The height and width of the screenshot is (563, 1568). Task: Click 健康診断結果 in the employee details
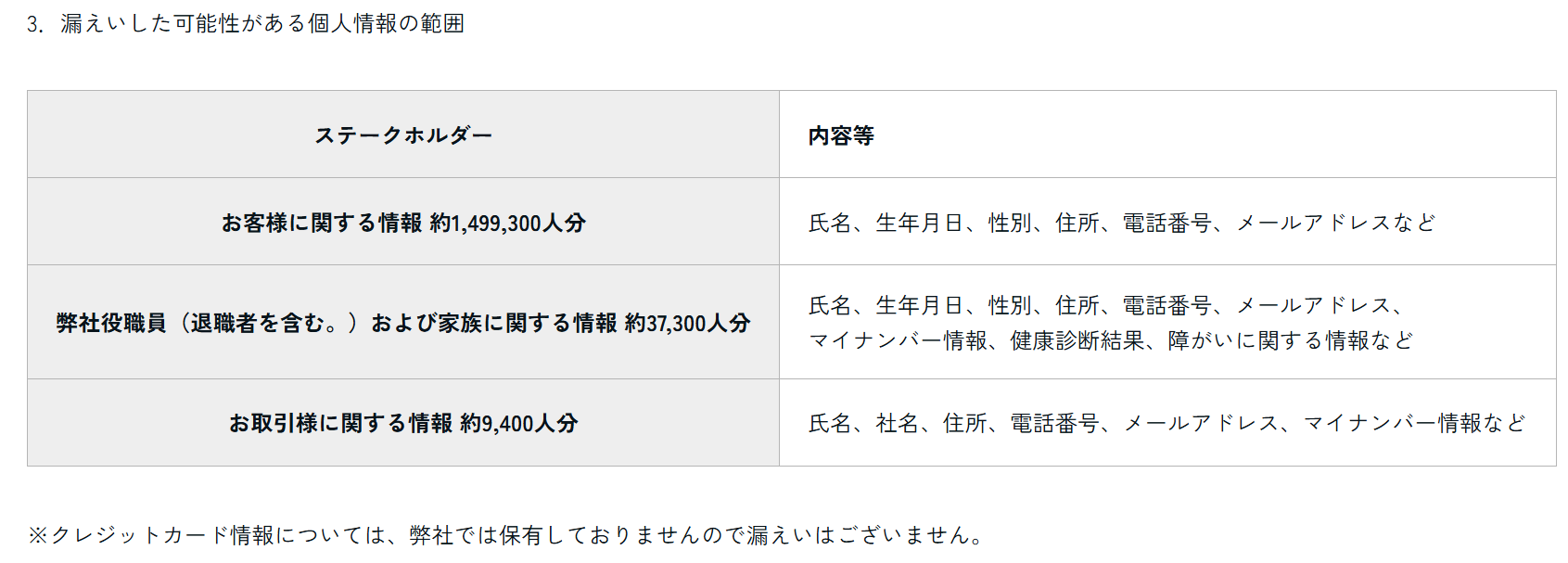pos(1077,340)
